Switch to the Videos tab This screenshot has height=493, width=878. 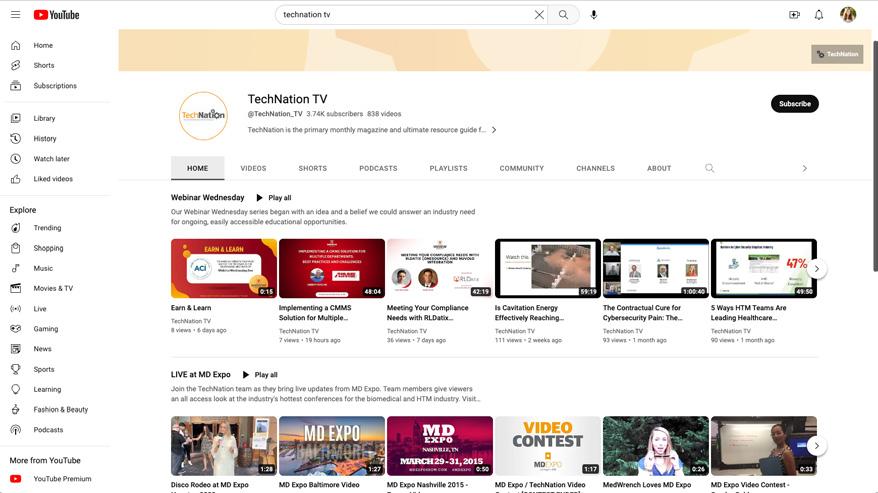253,168
